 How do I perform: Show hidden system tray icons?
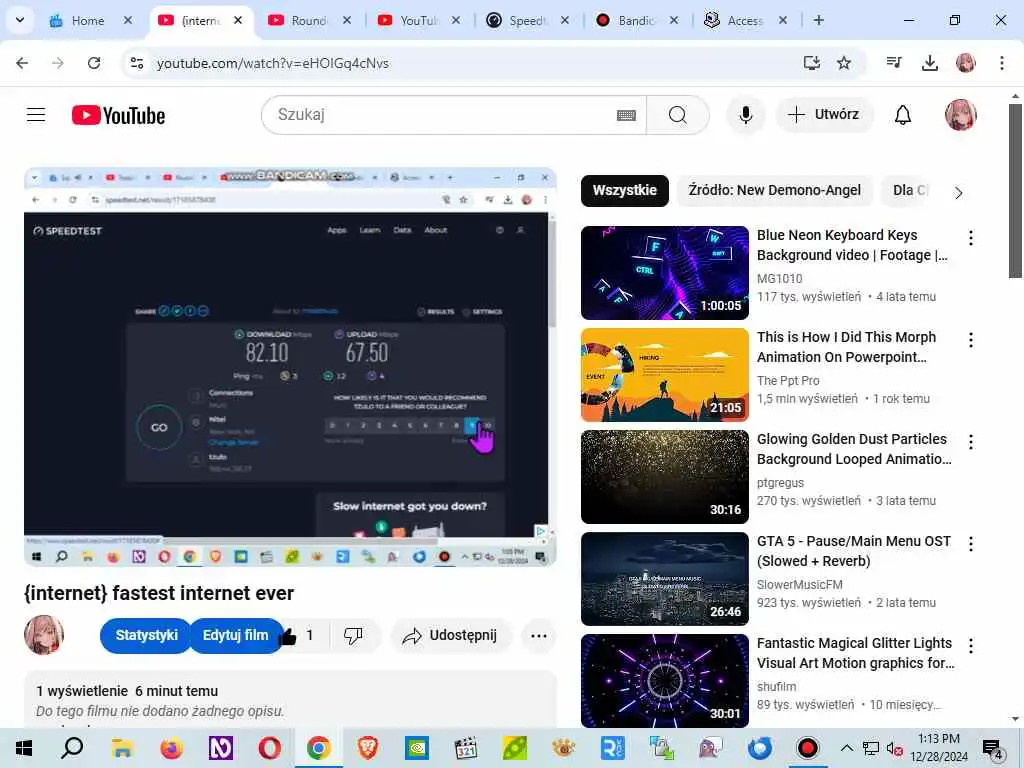(x=846, y=748)
